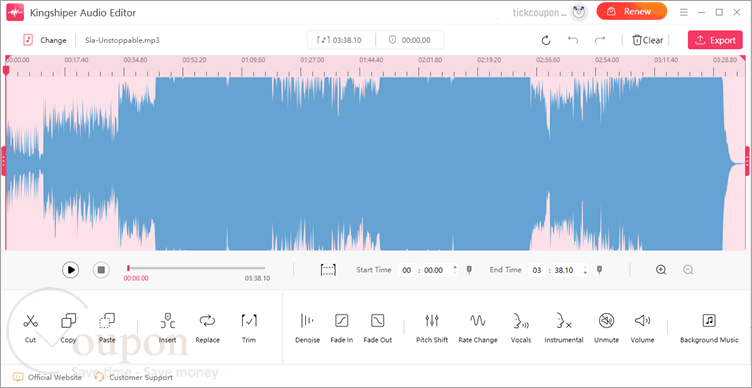Image resolution: width=752 pixels, height=388 pixels.
Task: Open the Rate Change tool
Action: 478,328
